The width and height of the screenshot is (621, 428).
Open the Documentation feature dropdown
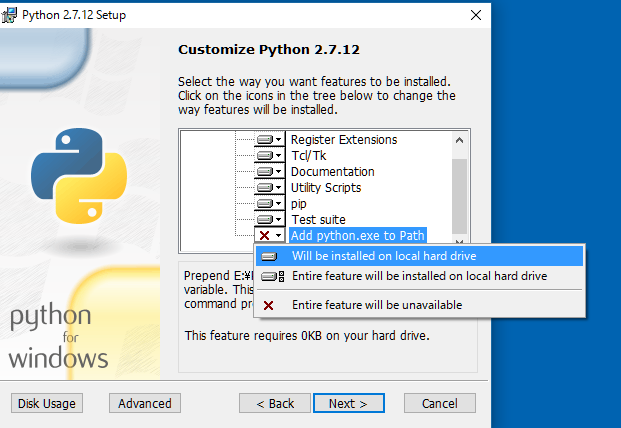click(269, 171)
